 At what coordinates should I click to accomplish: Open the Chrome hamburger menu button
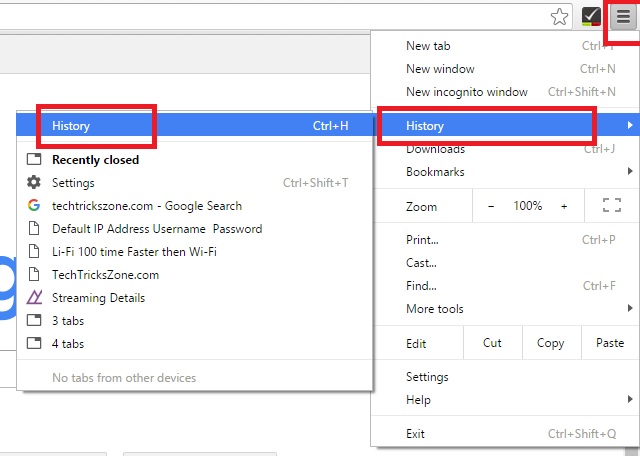623,16
